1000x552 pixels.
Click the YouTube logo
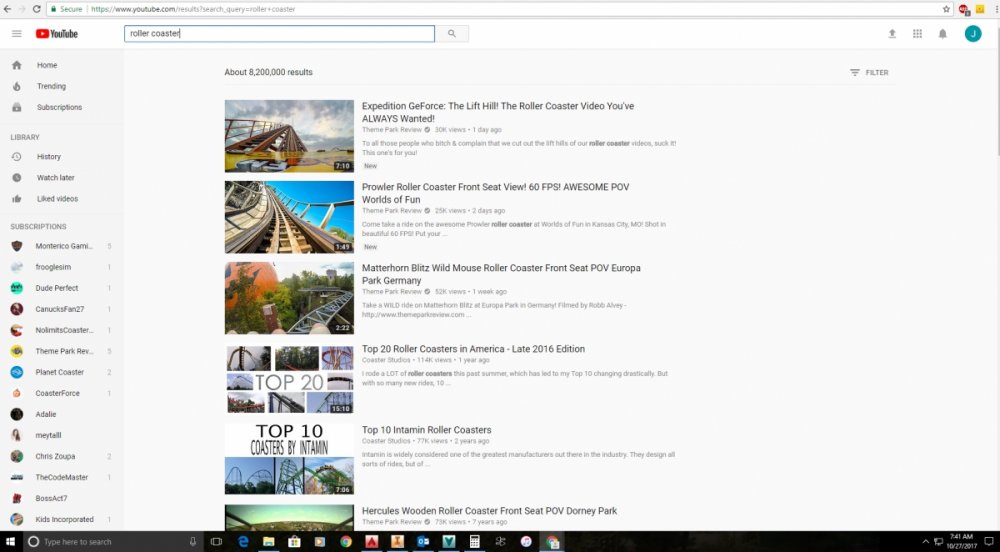pos(57,34)
